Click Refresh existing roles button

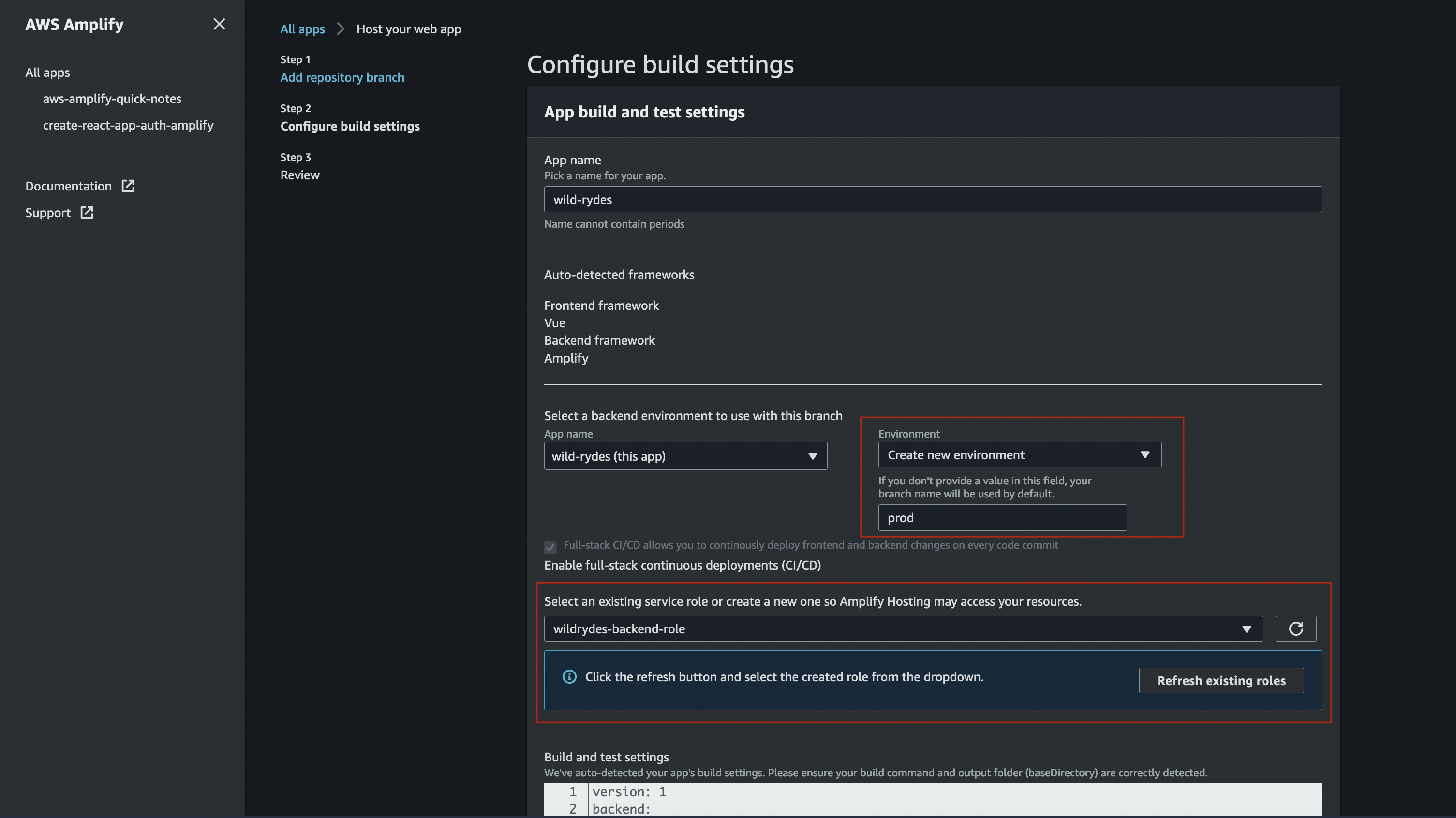click(x=1221, y=680)
